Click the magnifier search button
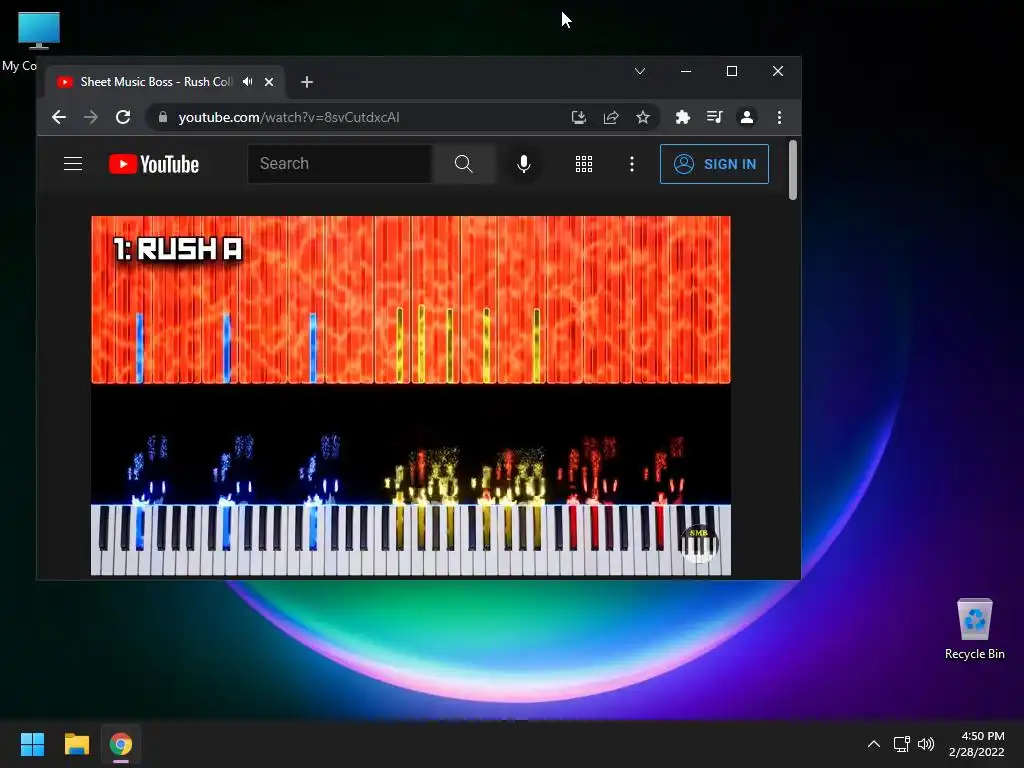The width and height of the screenshot is (1024, 768). 464,164
